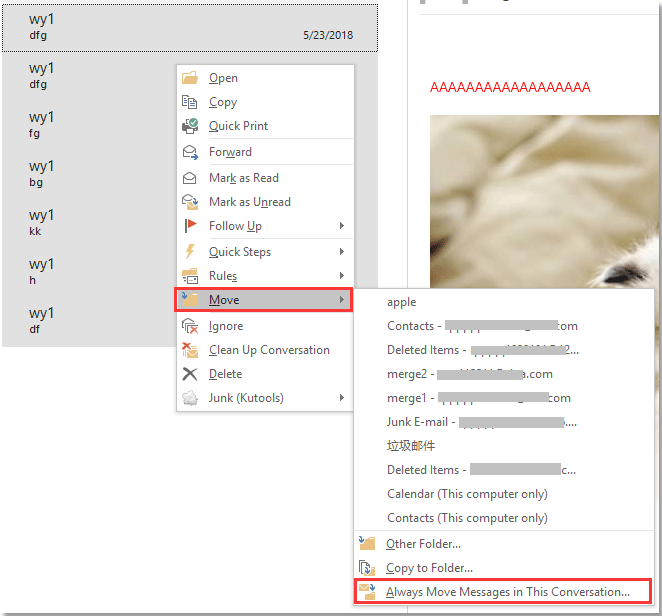Select Copy to Folder... in the submenu
662x616 pixels.
(504, 568)
